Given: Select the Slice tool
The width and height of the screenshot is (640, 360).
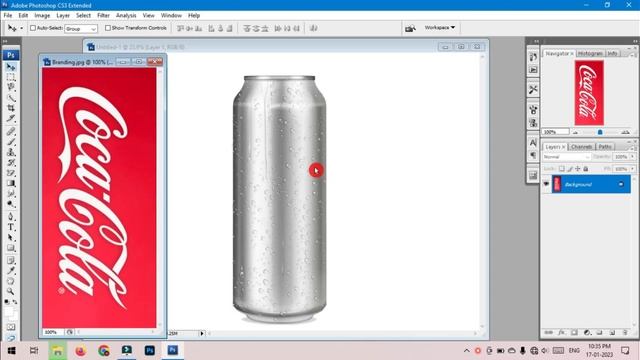Looking at the screenshot, I should [x=11, y=118].
